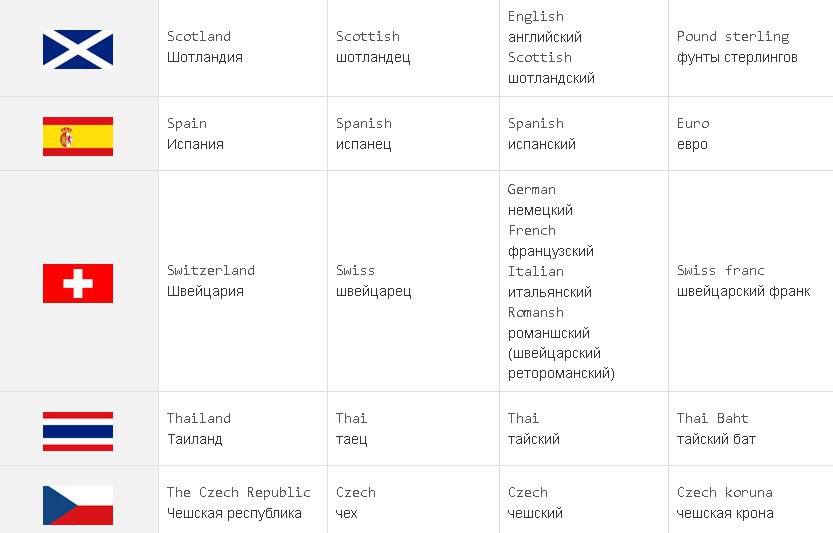Click the 'Romansh' language entry
The height and width of the screenshot is (533, 833).
[x=536, y=312]
